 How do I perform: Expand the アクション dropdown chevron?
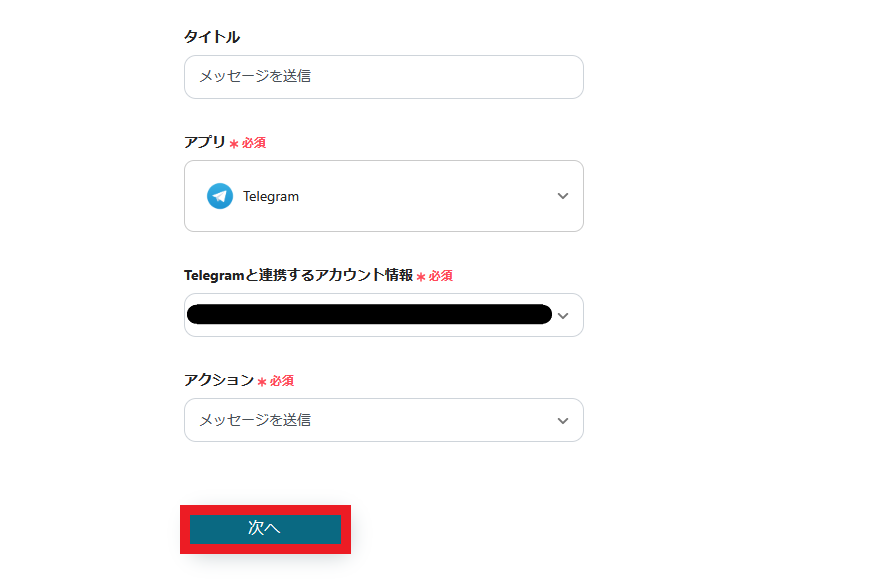click(562, 420)
